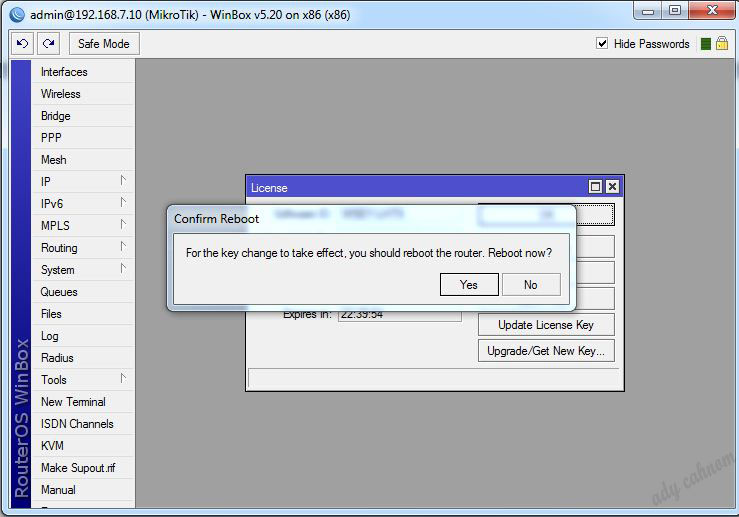The width and height of the screenshot is (739, 517).
Task: Open the Radius menu item
Action: [x=83, y=358]
